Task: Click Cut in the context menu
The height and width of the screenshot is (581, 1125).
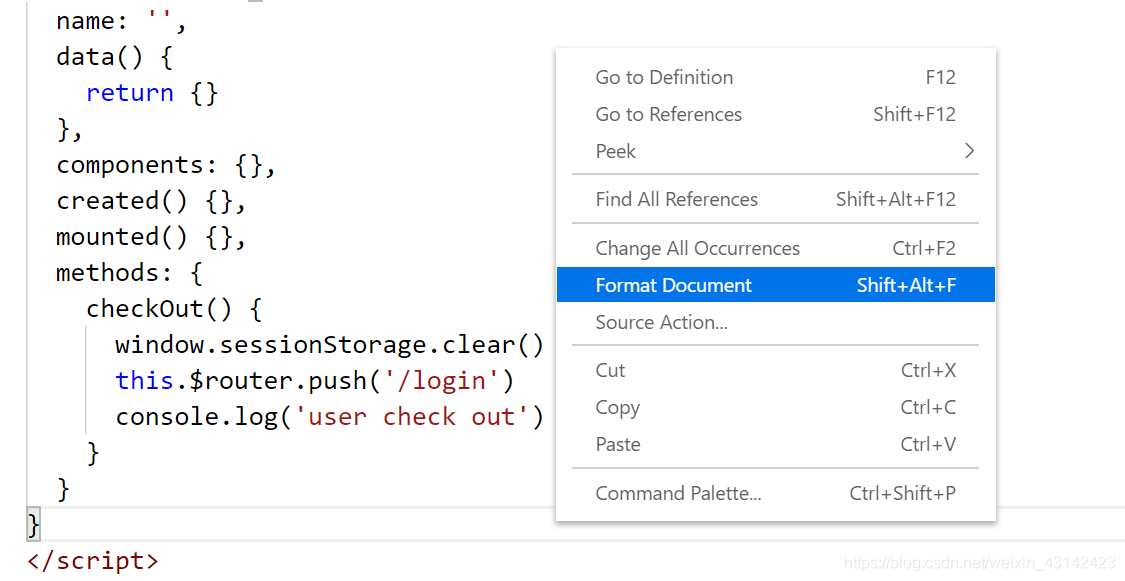Action: [x=610, y=370]
